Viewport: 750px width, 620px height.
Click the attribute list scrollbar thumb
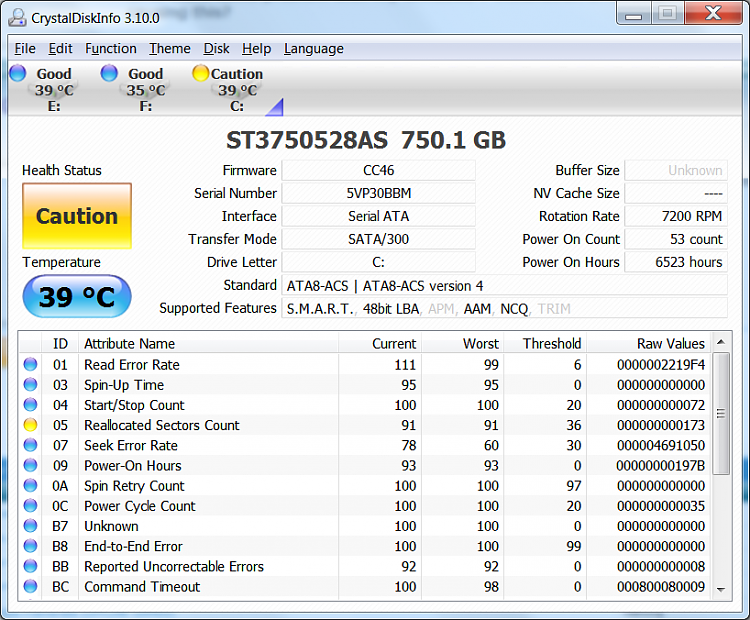pyautogui.click(x=721, y=413)
